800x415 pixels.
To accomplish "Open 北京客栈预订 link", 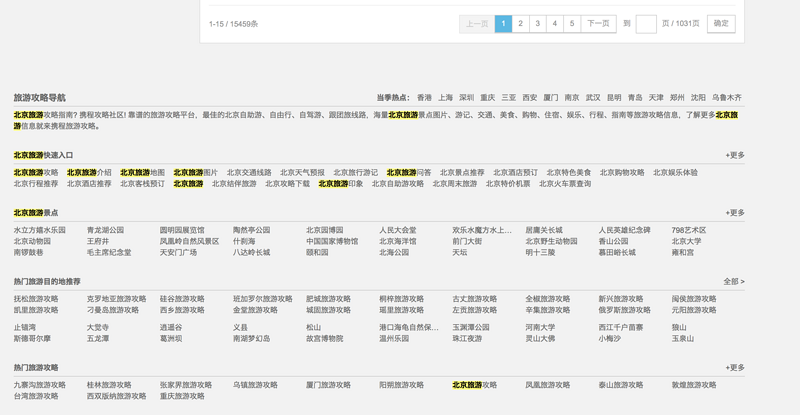I will [142, 184].
